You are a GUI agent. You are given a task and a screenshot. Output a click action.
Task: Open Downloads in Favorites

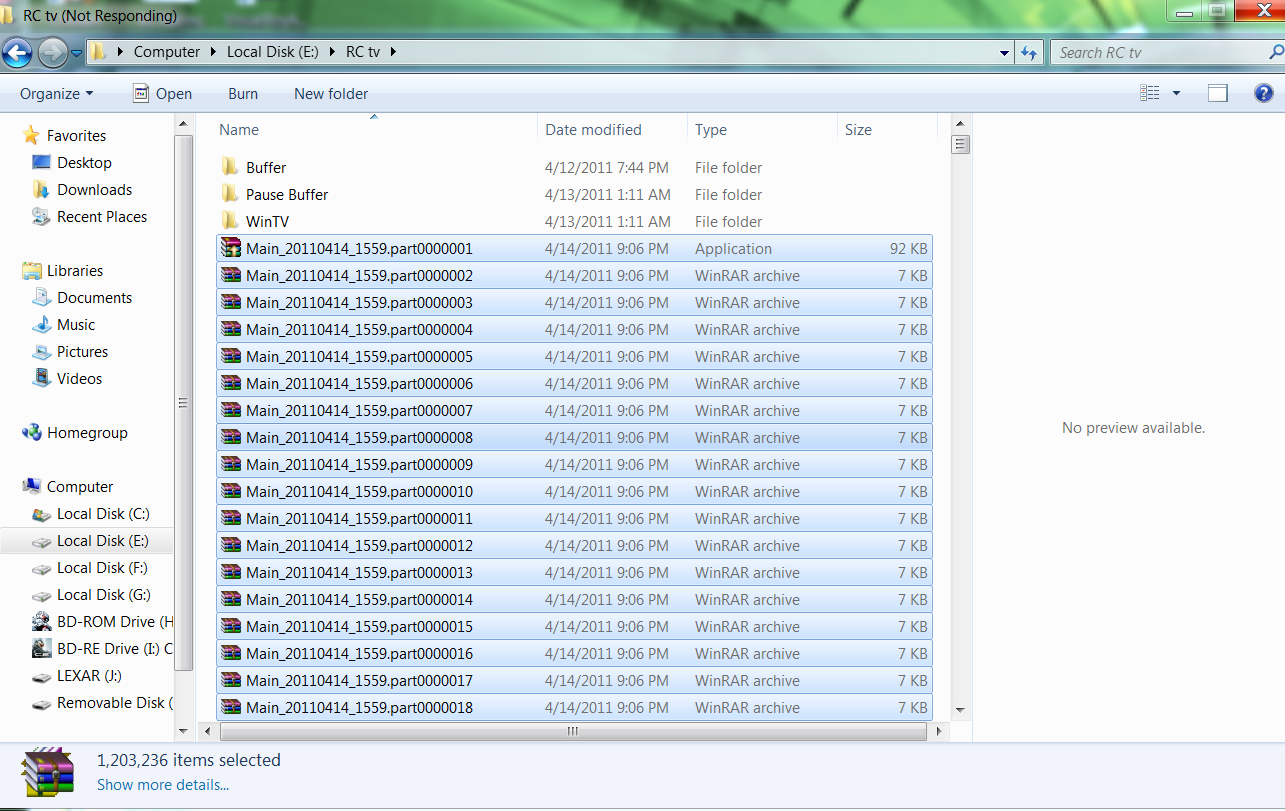pyautogui.click(x=94, y=189)
